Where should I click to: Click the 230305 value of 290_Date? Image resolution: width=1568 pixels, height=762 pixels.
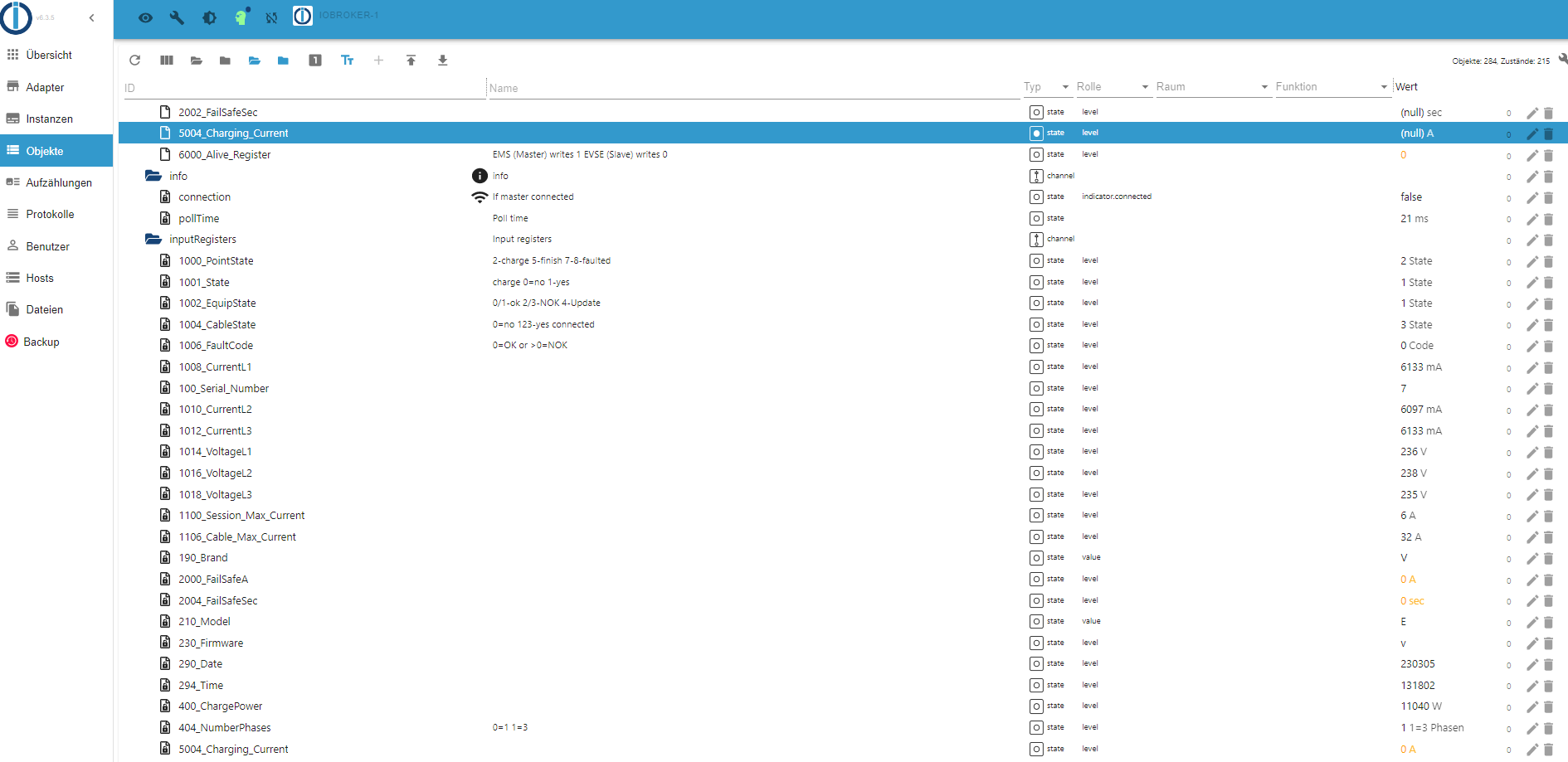coord(1418,663)
